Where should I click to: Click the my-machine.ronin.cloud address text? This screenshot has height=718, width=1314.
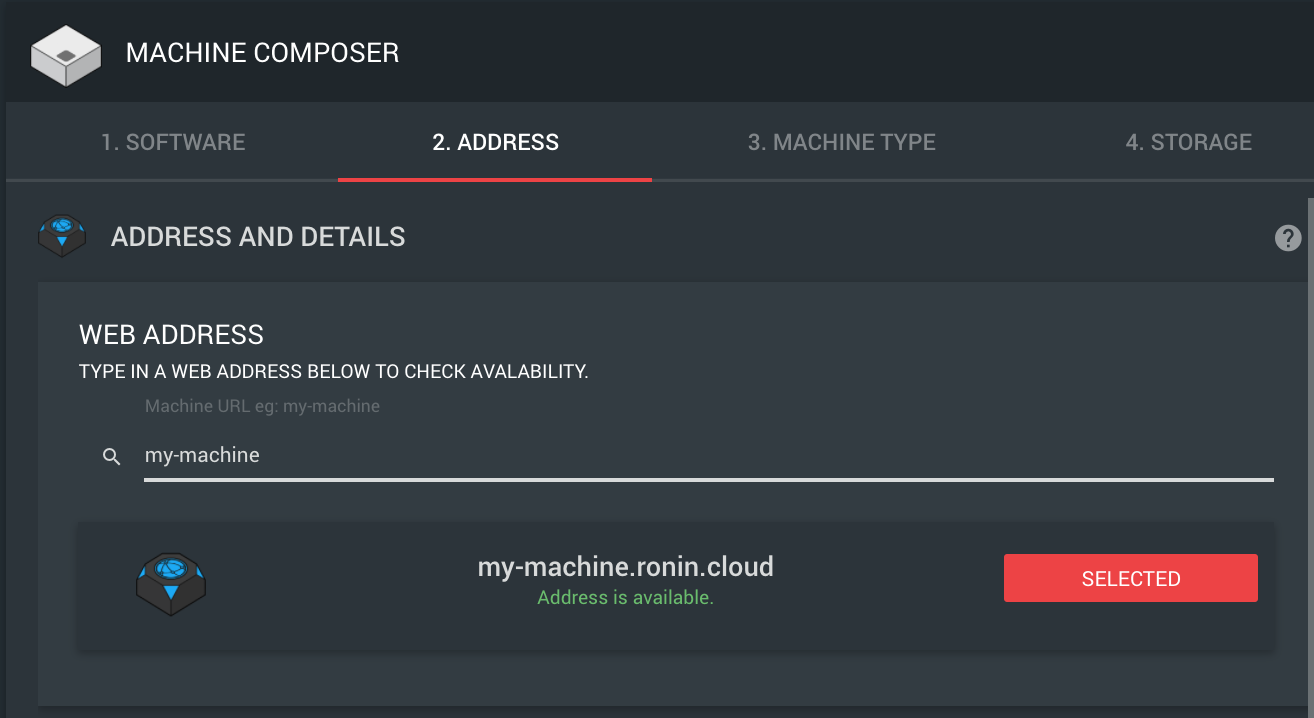point(626,567)
